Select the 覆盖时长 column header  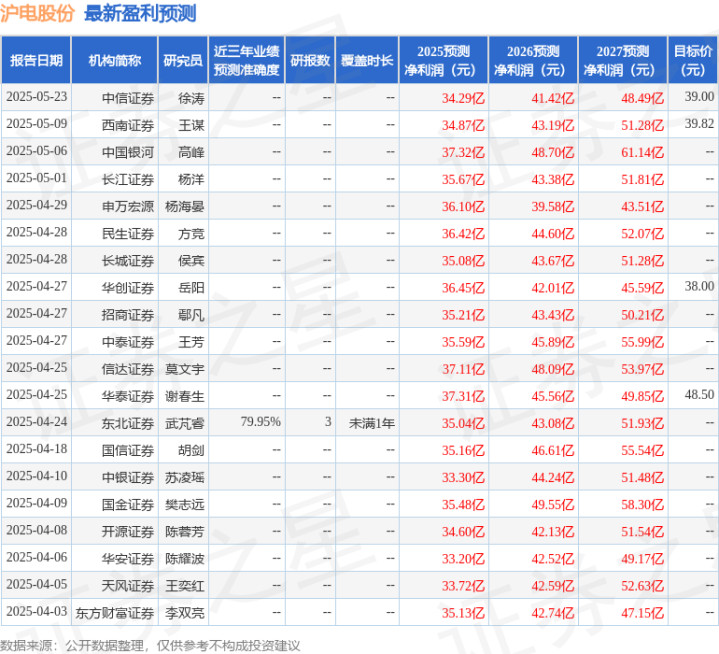click(367, 60)
